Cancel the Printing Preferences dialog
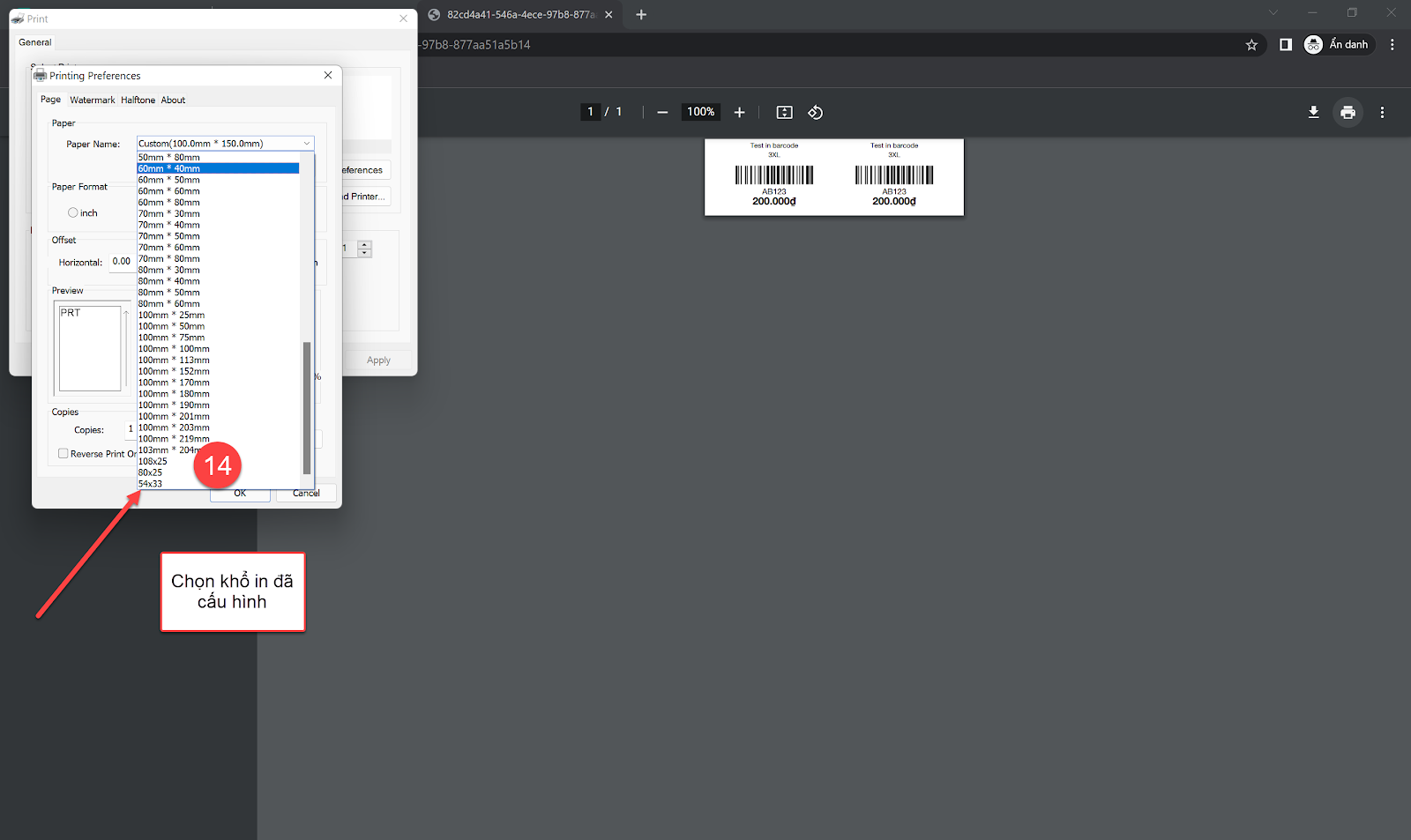This screenshot has width=1411, height=840. coord(306,494)
